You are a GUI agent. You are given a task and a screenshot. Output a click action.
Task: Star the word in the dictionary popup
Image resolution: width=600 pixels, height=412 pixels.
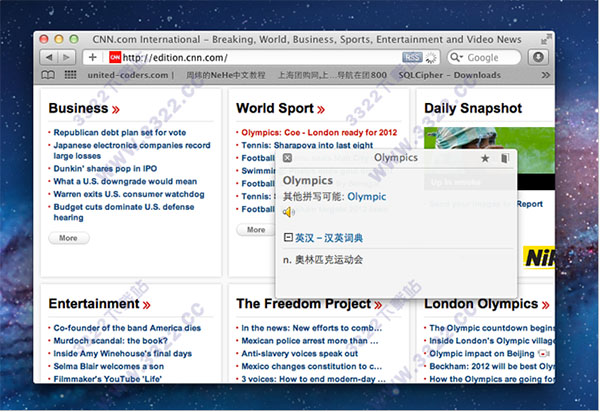[485, 158]
